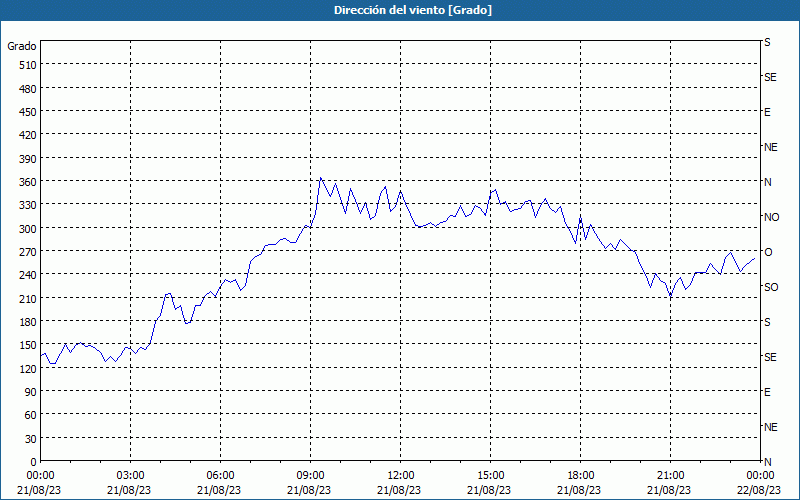Click the 21/08/23 date under 06:00
The width and height of the screenshot is (800, 500).
tap(220, 490)
